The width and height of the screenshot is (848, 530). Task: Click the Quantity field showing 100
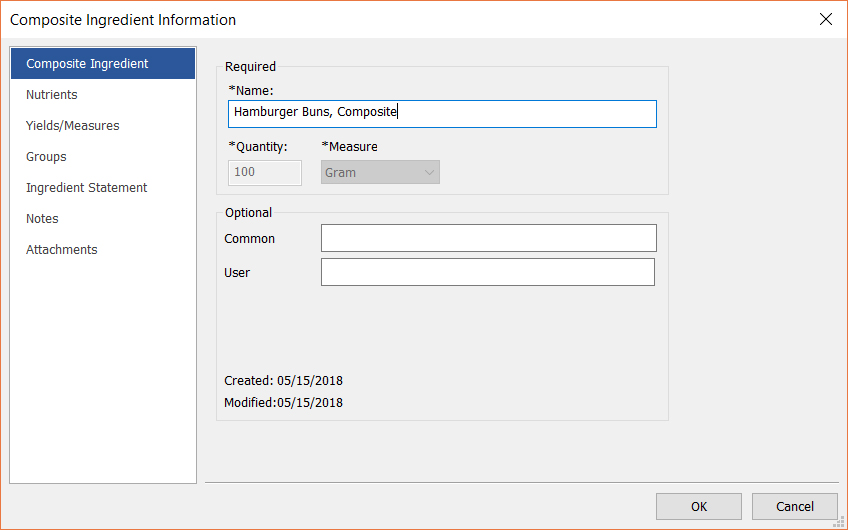click(x=265, y=172)
